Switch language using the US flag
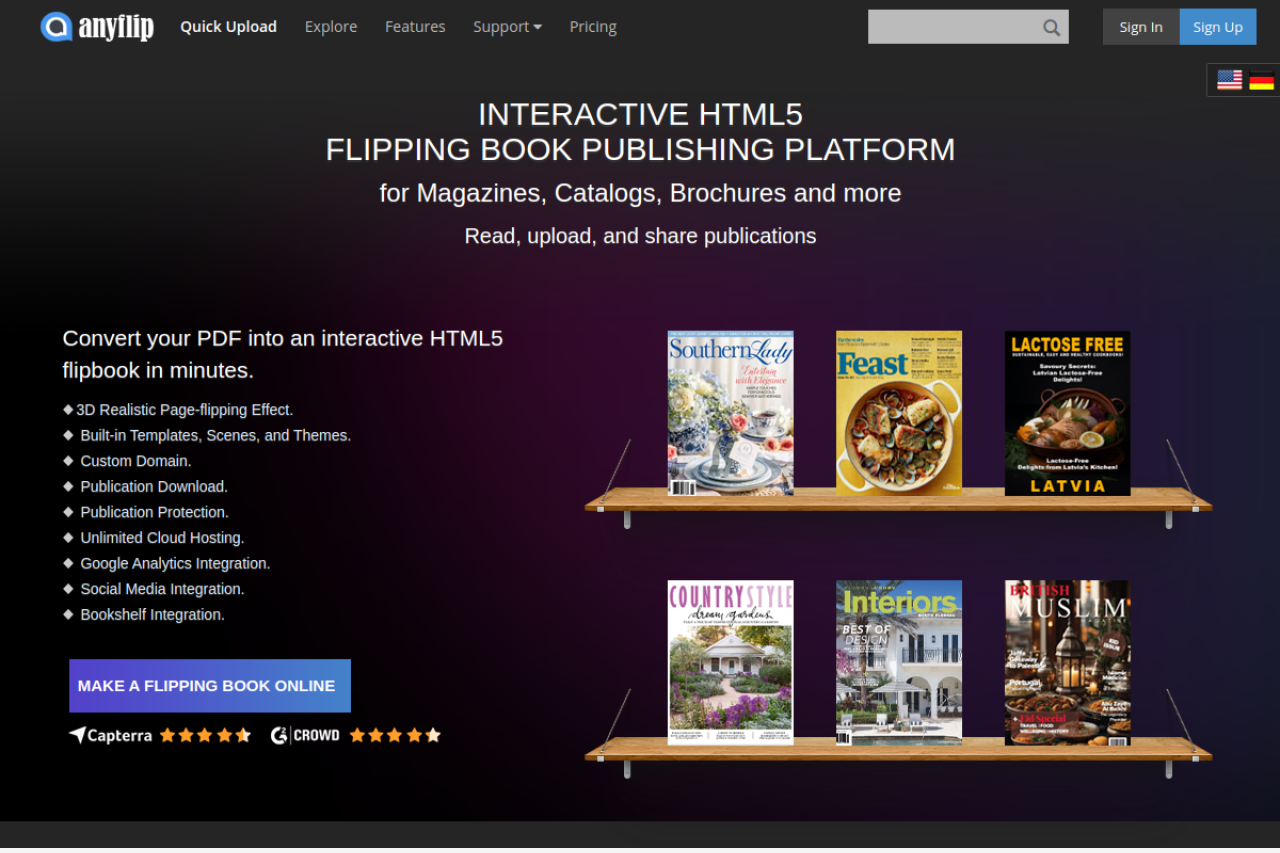The height and width of the screenshot is (853, 1280). pyautogui.click(x=1229, y=80)
